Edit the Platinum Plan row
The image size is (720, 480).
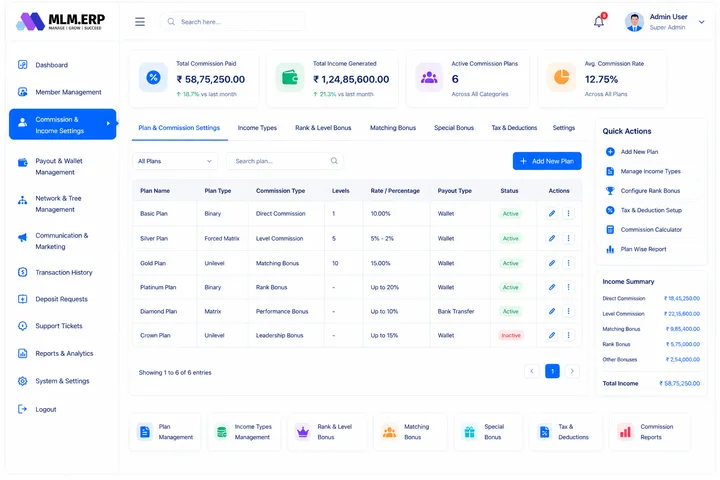552,287
